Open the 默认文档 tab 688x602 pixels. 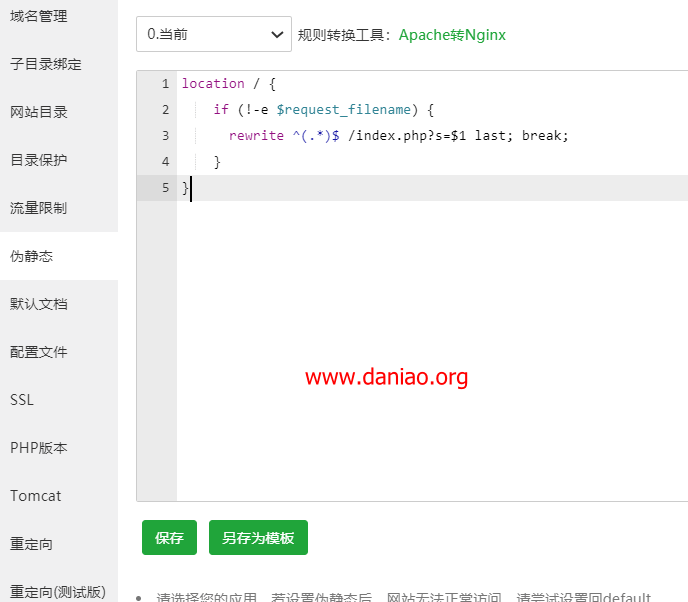click(59, 304)
